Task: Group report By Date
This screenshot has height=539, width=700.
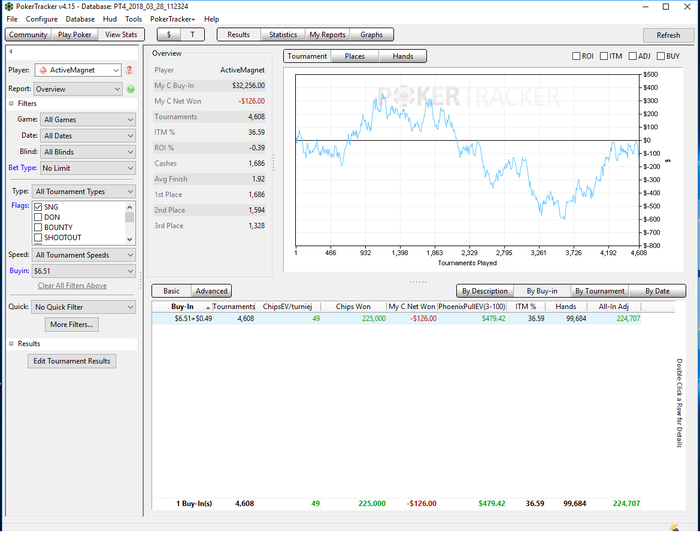Action: 657,291
